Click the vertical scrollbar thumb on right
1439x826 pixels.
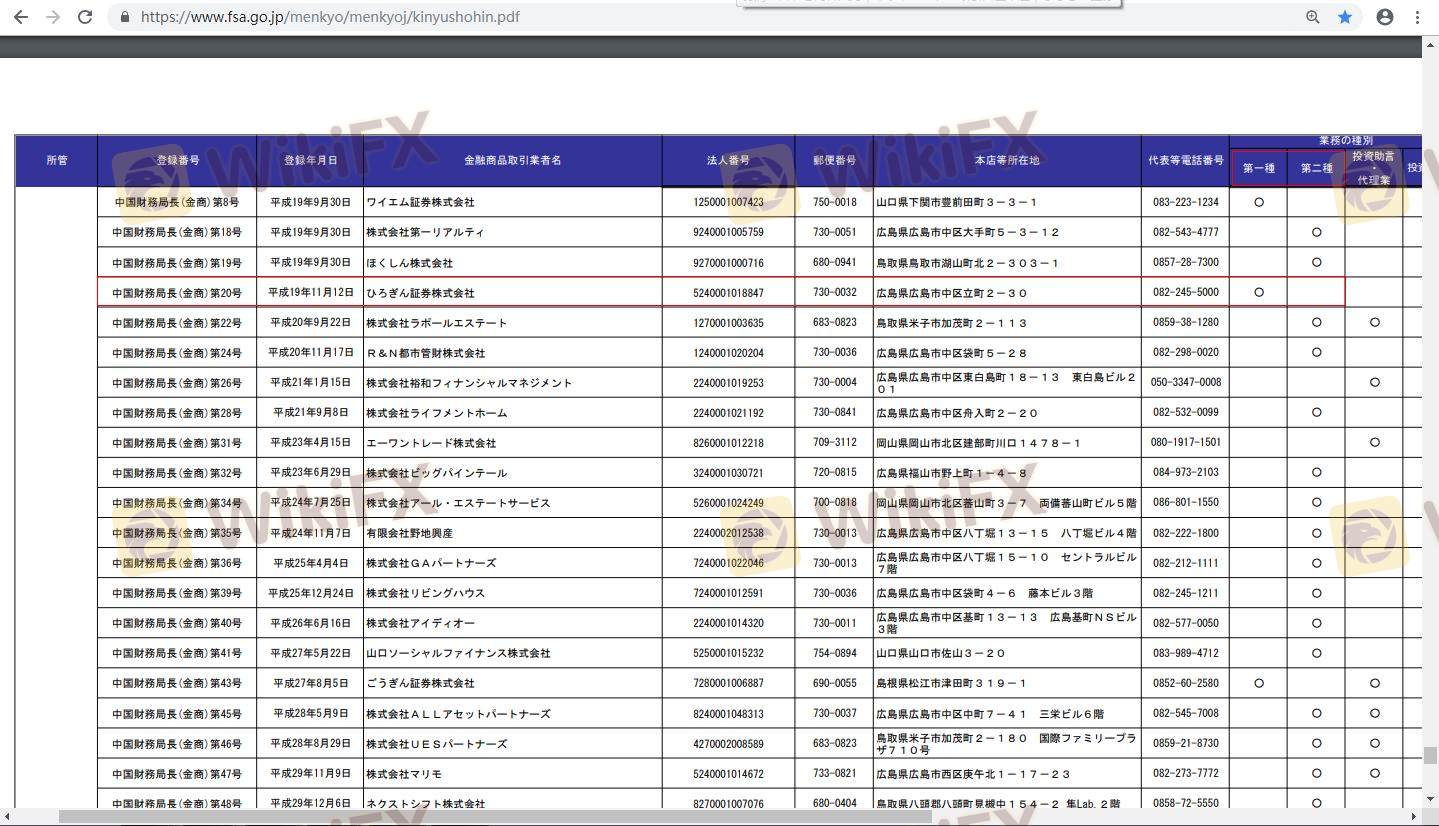1430,755
